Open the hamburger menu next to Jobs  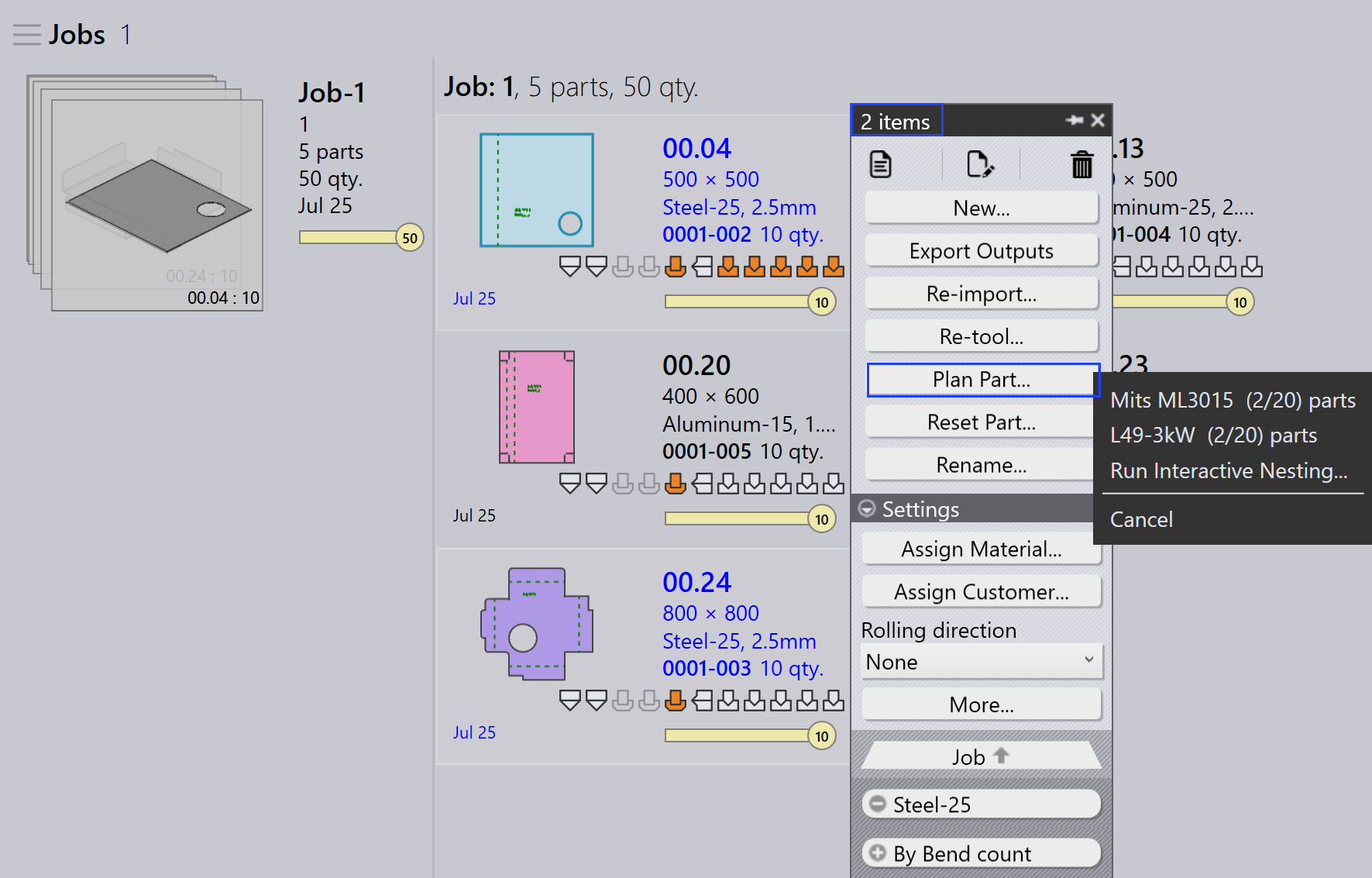[x=26, y=35]
